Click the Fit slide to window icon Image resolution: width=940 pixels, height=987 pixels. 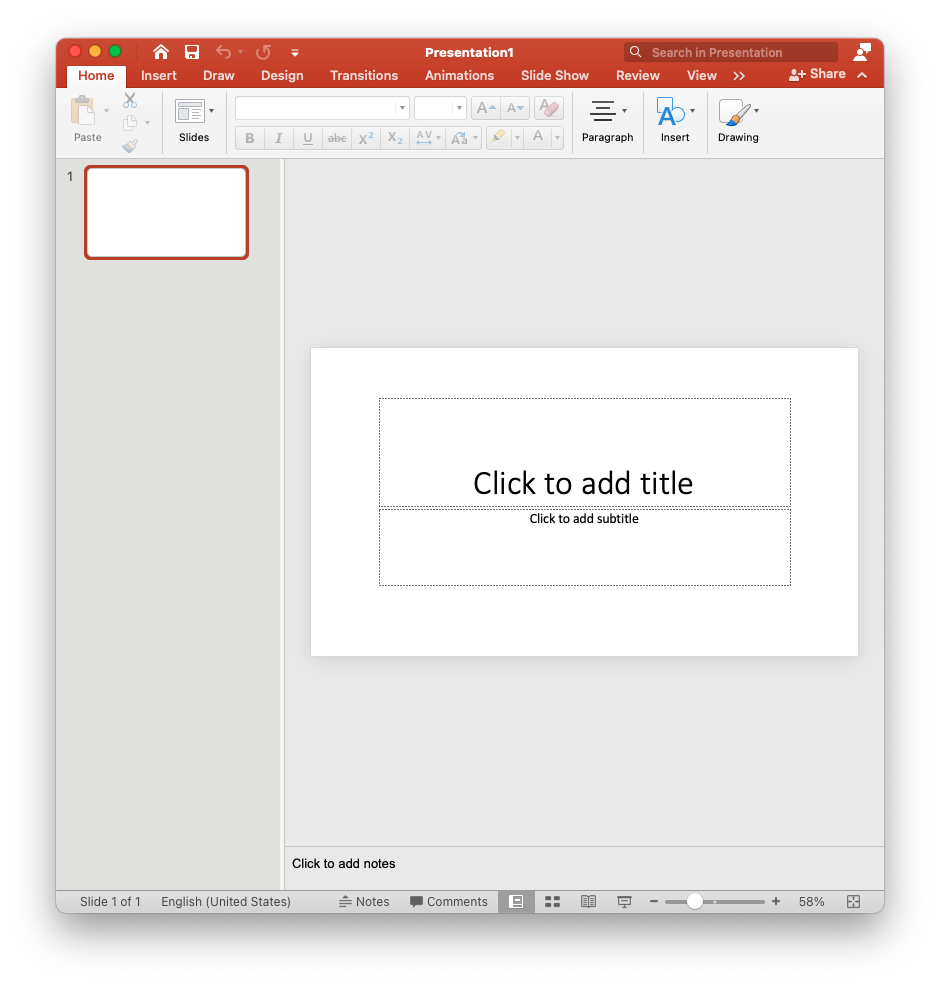click(x=853, y=901)
